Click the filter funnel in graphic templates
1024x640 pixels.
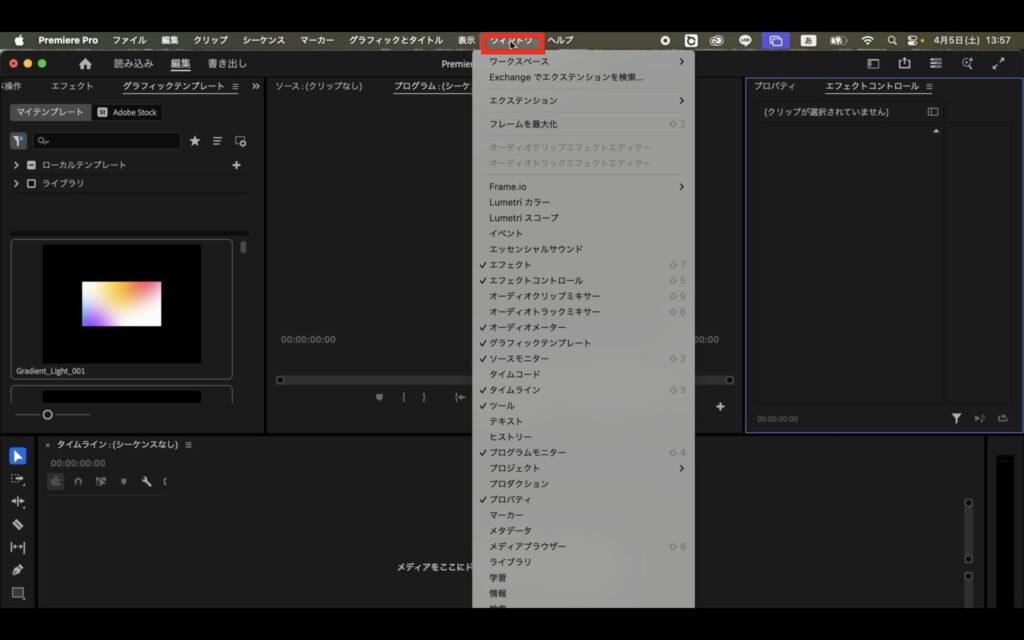coord(18,140)
